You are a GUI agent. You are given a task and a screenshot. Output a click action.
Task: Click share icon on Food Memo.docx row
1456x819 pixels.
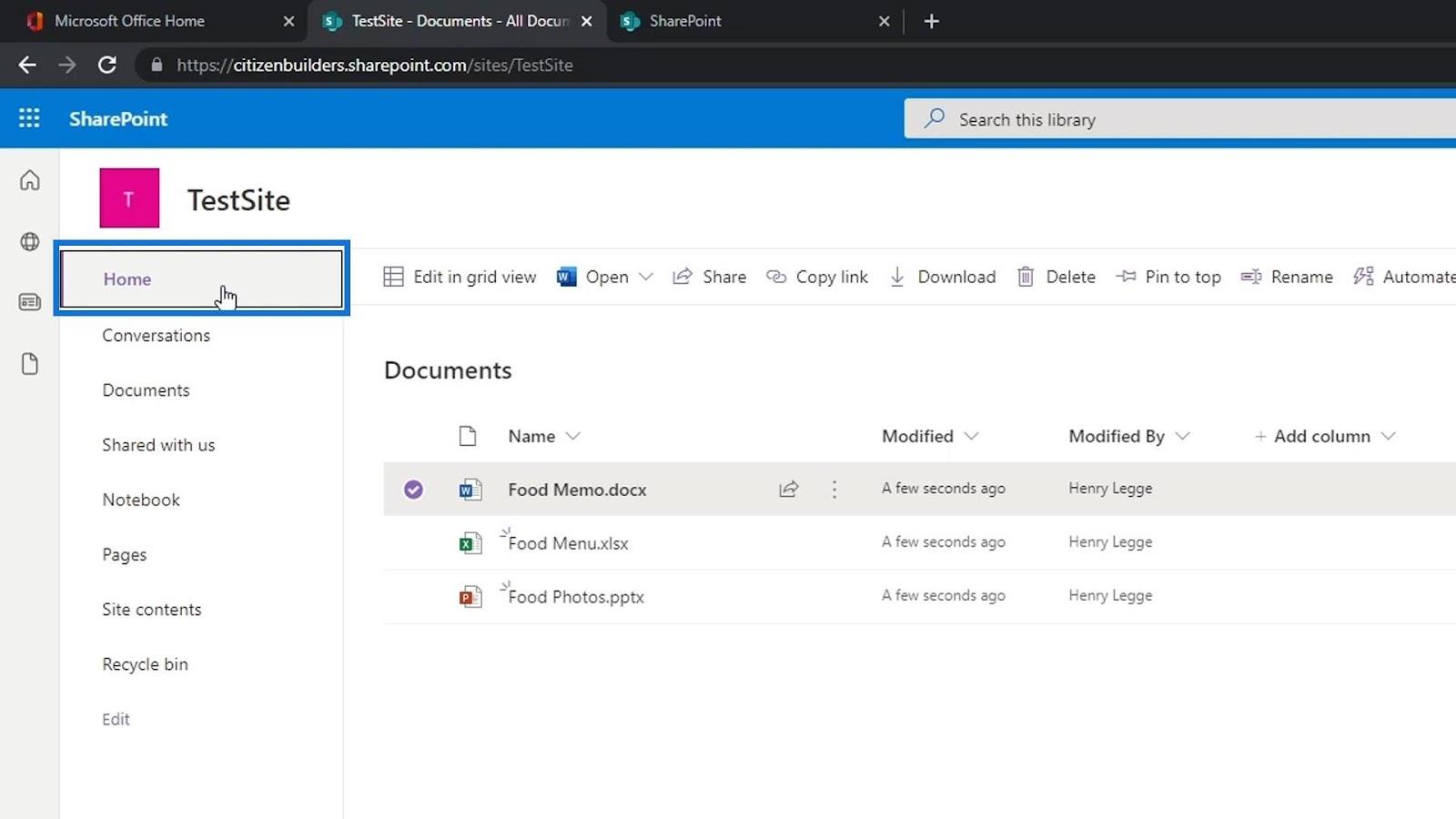click(789, 490)
